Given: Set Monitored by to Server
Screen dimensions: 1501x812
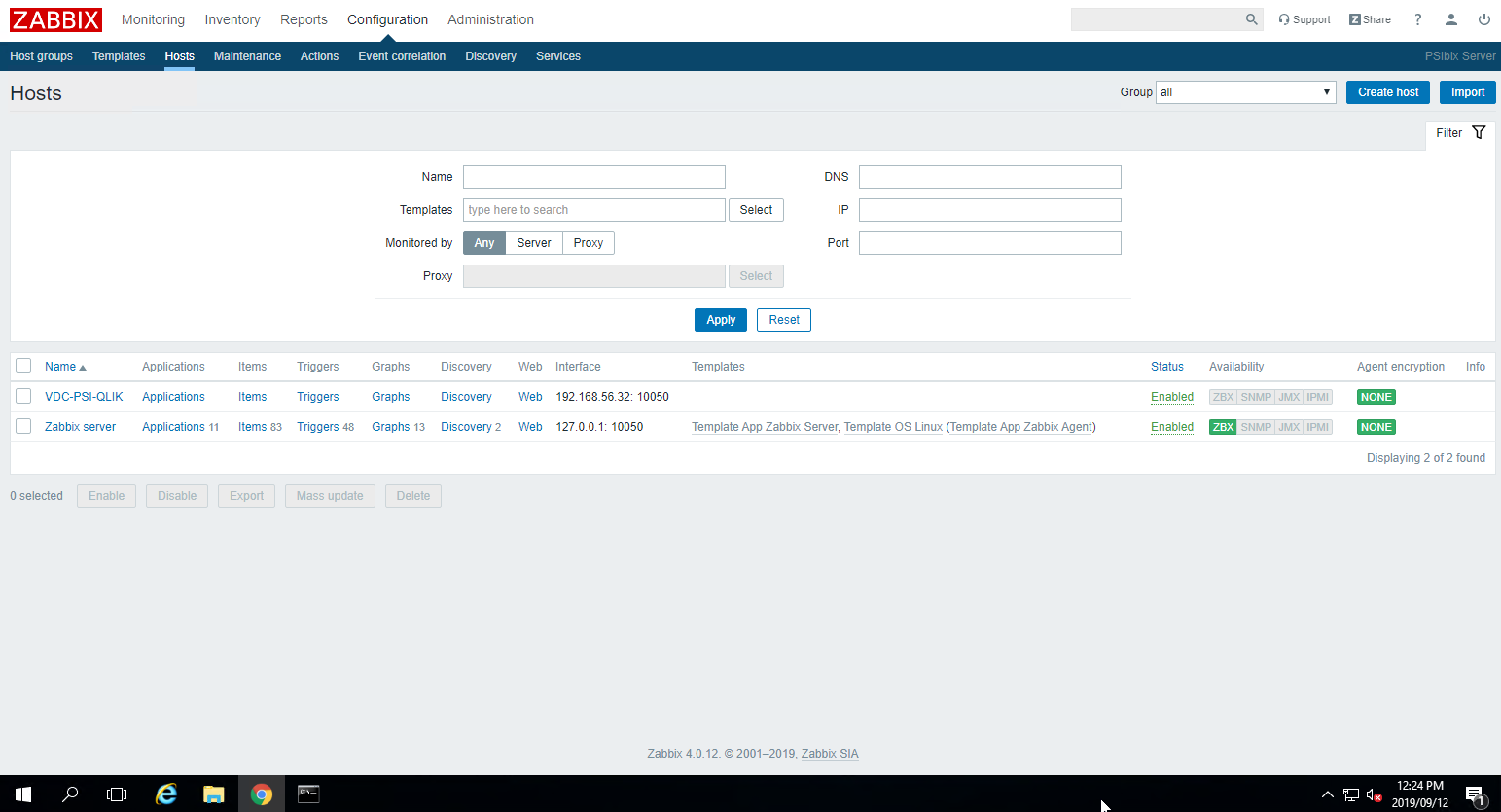Looking at the screenshot, I should (534, 243).
